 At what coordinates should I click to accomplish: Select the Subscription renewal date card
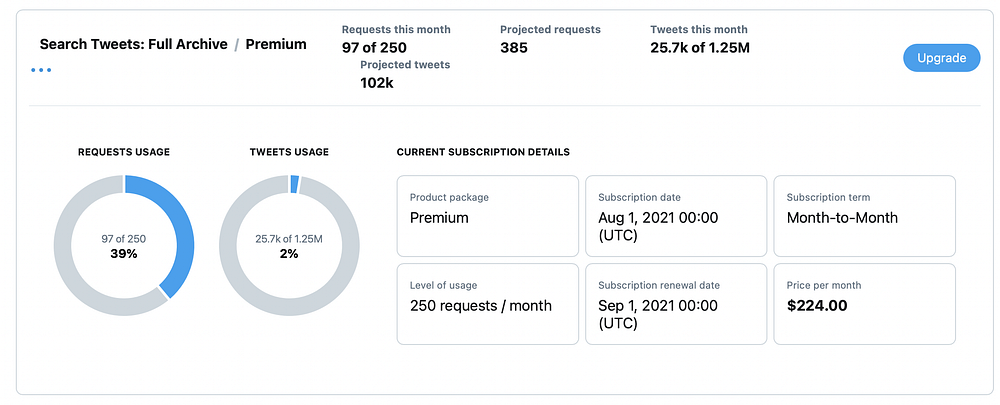[675, 303]
